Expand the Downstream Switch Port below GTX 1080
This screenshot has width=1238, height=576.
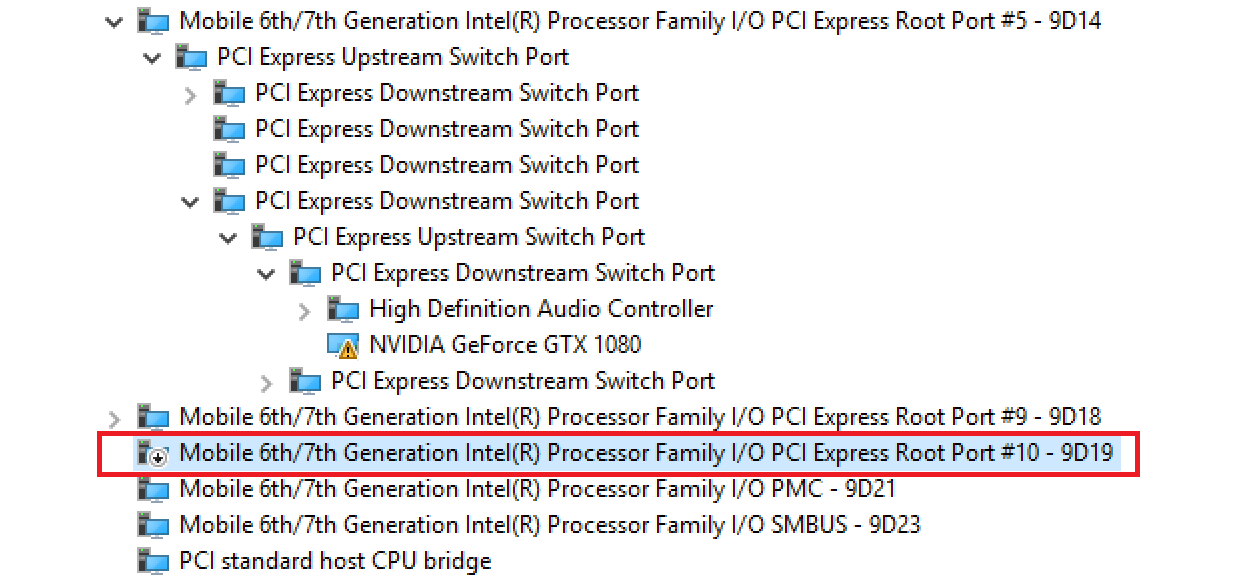click(266, 382)
